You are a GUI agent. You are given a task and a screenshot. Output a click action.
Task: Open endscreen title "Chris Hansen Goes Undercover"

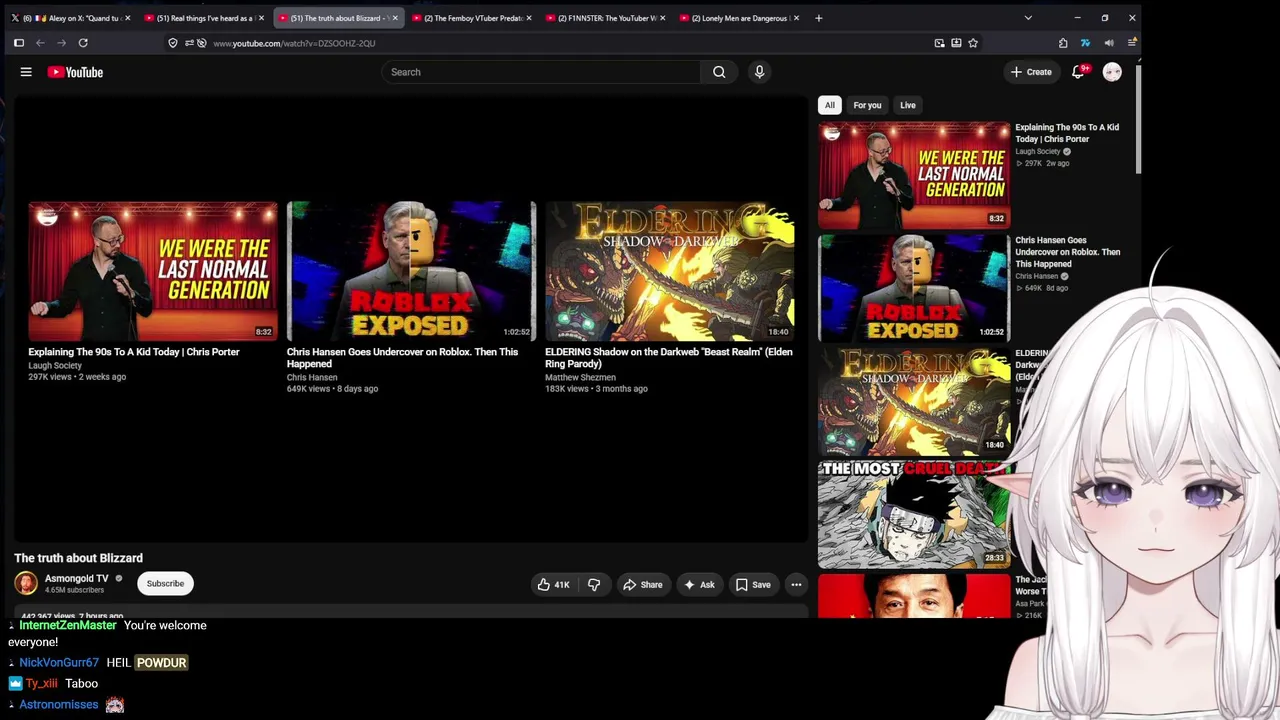pyautogui.click(x=402, y=358)
